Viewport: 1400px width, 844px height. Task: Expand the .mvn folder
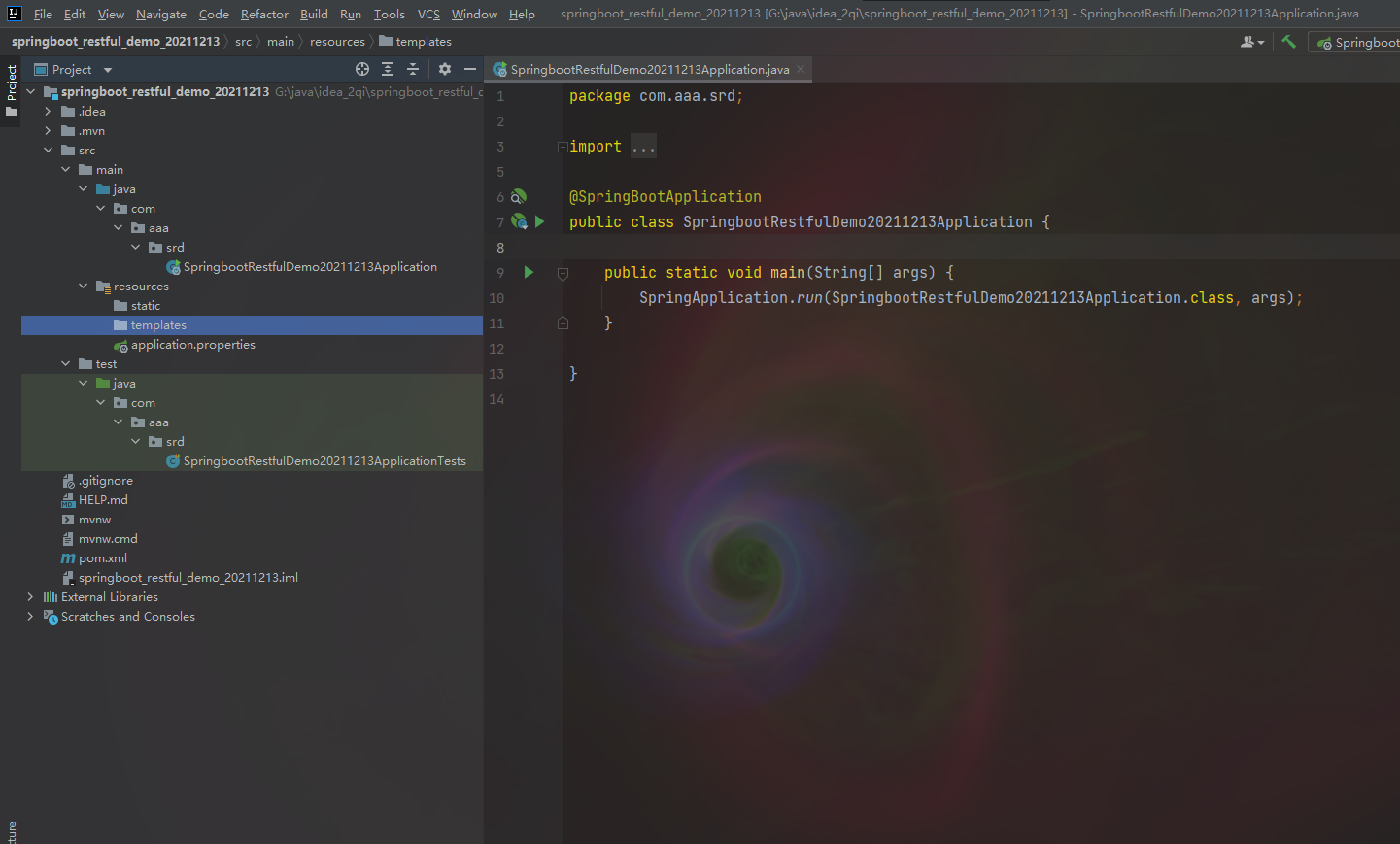pyautogui.click(x=48, y=131)
